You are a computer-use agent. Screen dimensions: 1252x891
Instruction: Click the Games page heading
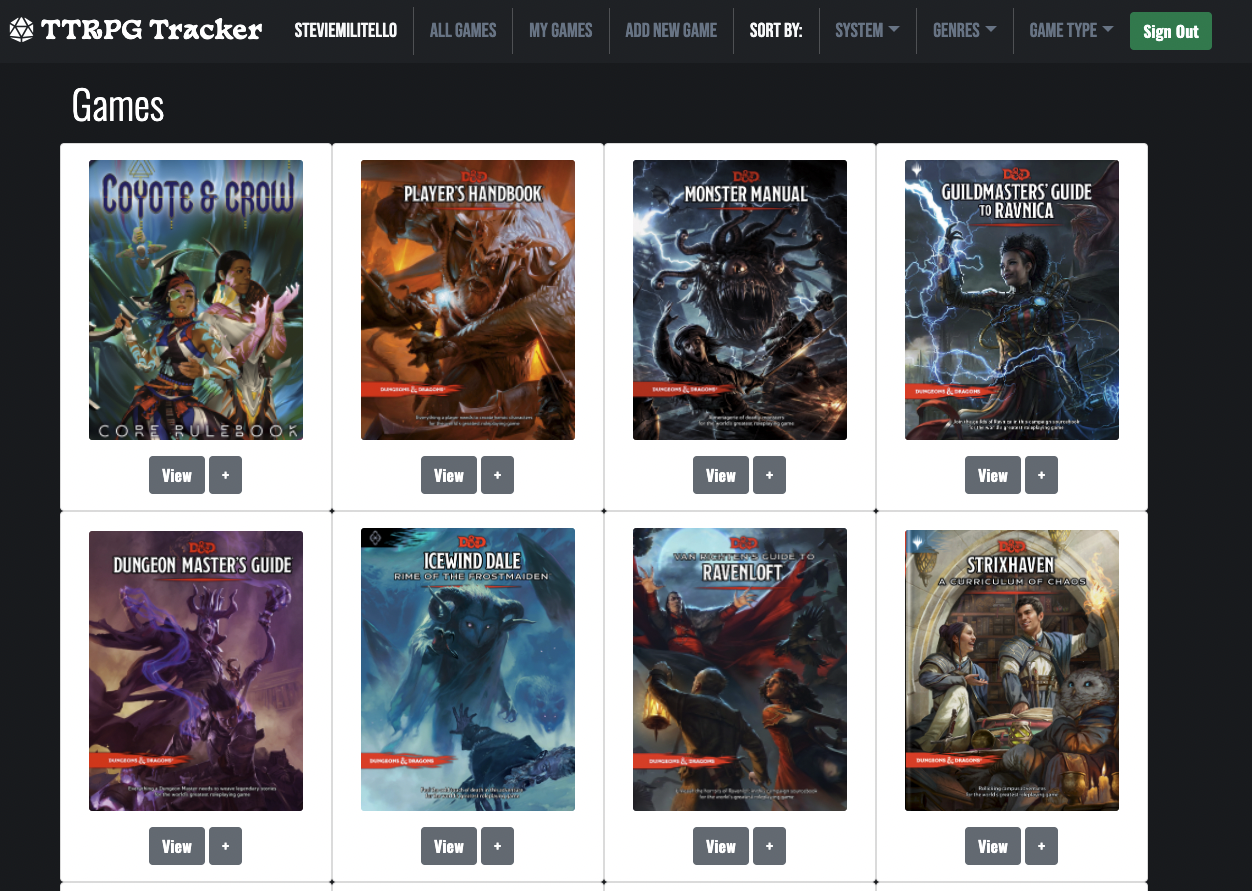[118, 105]
